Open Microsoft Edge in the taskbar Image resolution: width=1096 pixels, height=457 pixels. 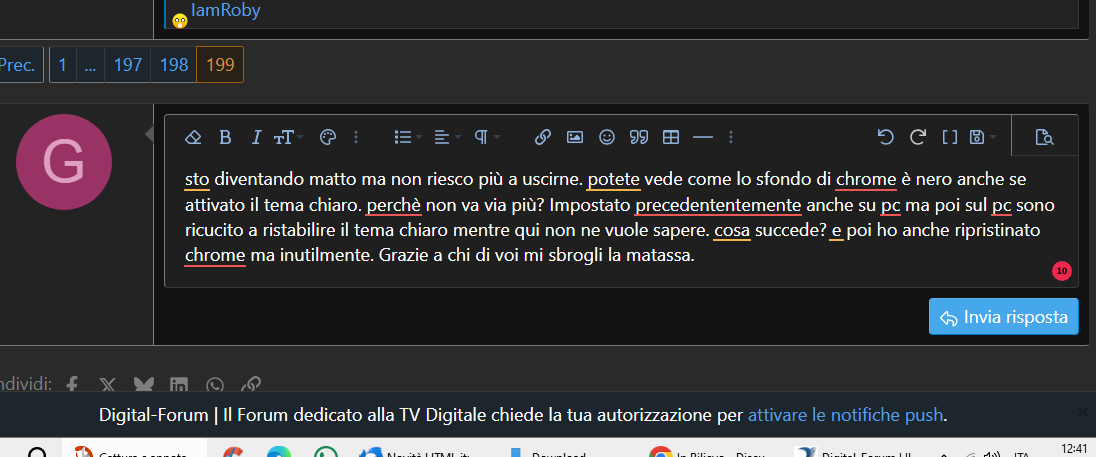[x=279, y=453]
